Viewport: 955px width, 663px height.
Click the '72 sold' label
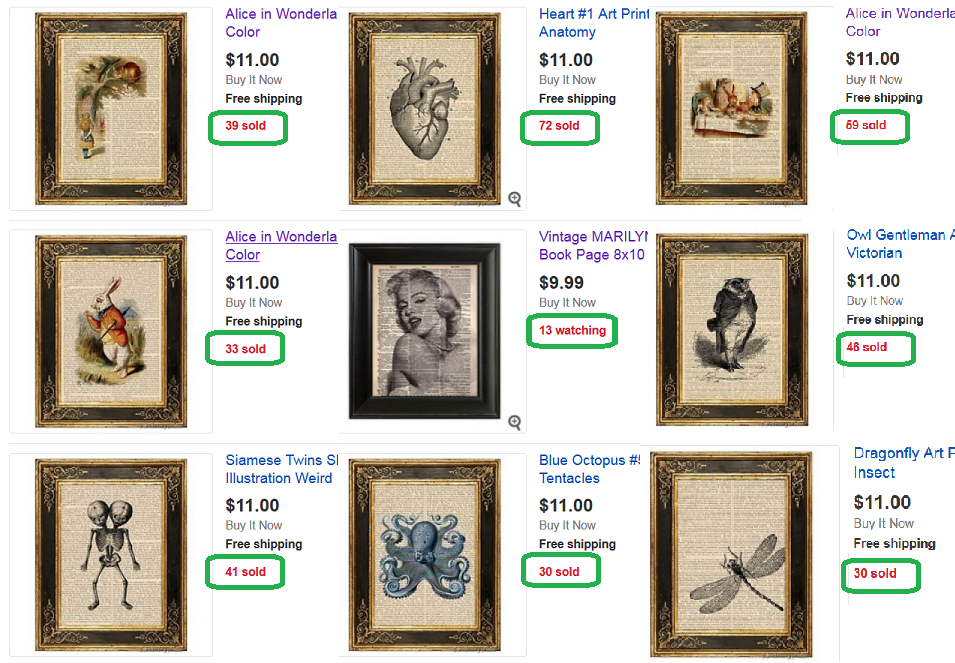click(x=559, y=126)
